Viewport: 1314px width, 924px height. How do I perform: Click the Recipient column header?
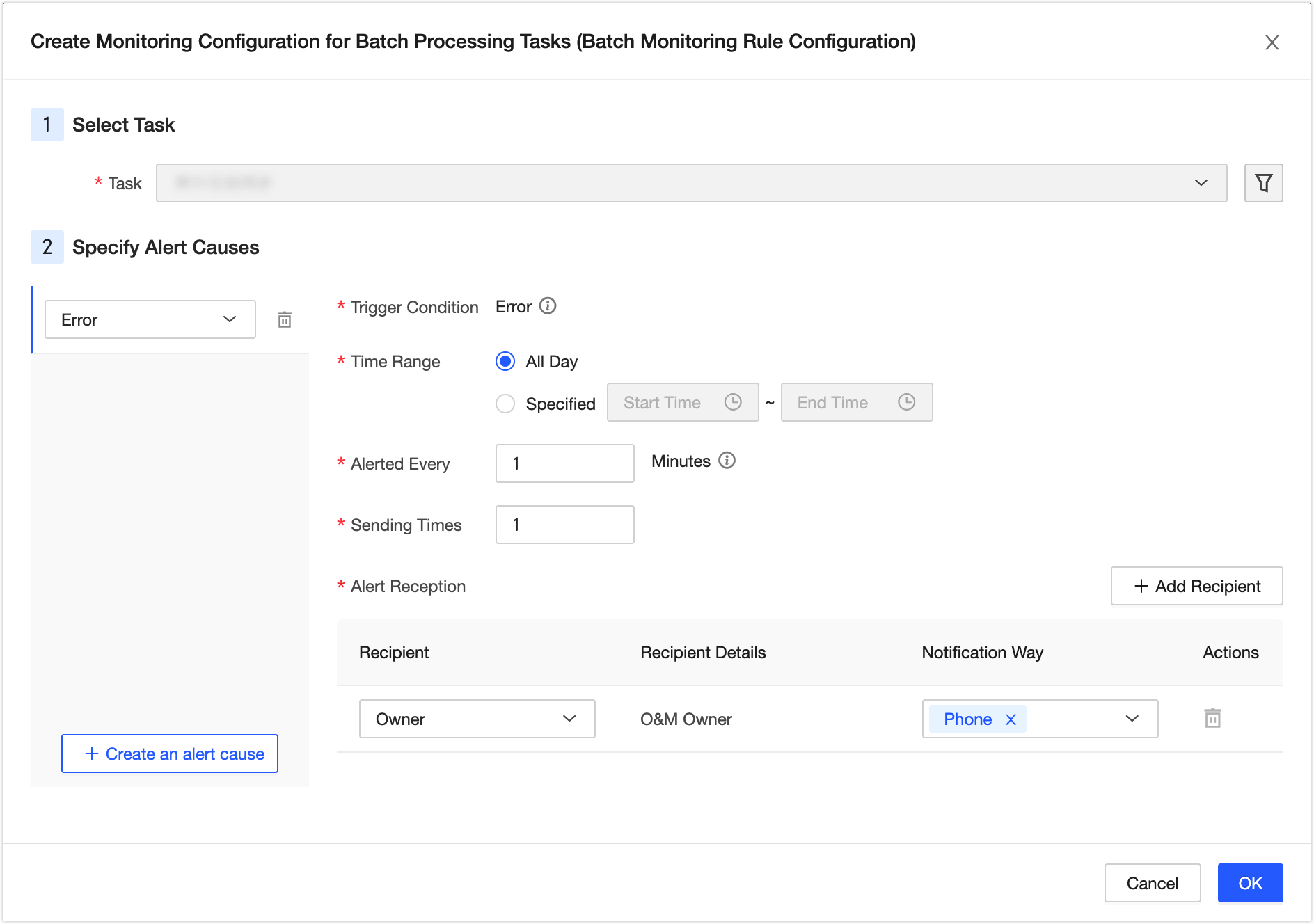point(394,653)
